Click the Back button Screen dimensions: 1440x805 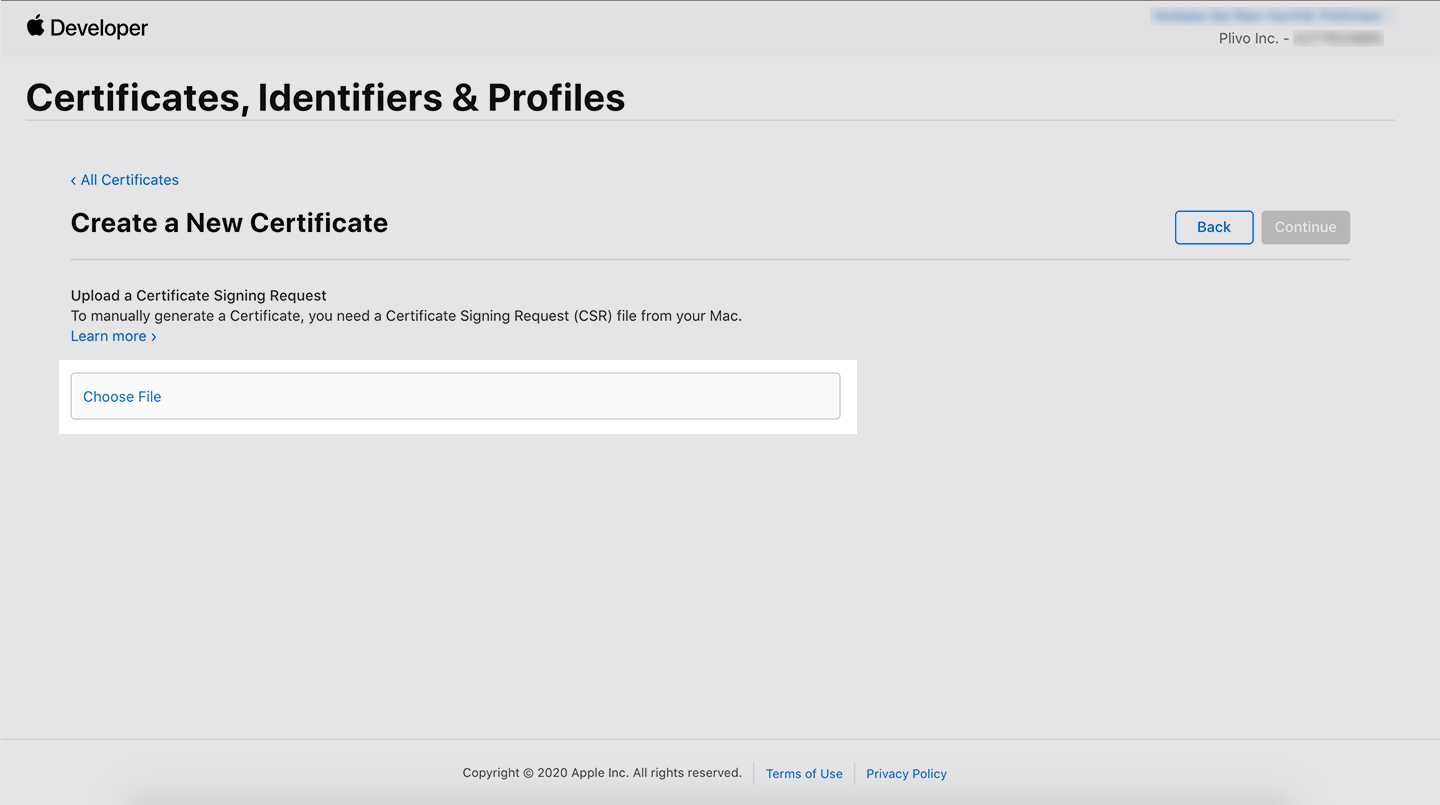pyautogui.click(x=1213, y=227)
